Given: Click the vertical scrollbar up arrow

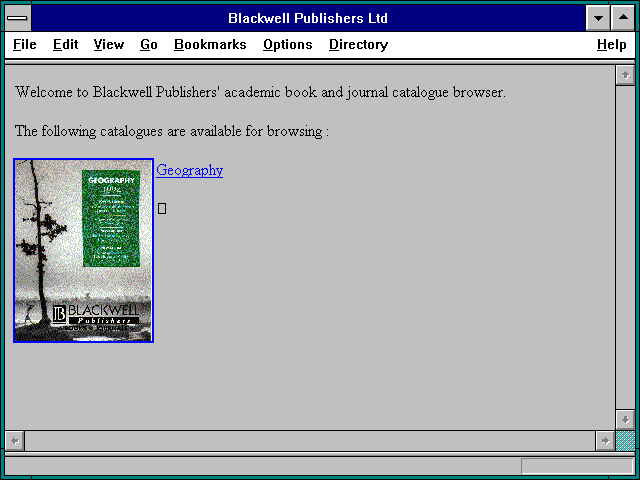Looking at the screenshot, I should coord(625,76).
